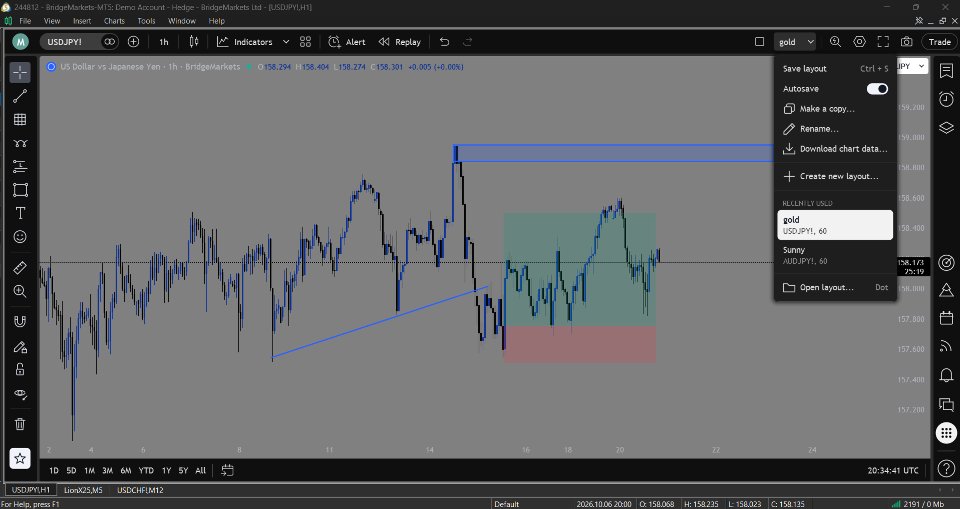Take a chart snapshot with camera

tap(907, 42)
